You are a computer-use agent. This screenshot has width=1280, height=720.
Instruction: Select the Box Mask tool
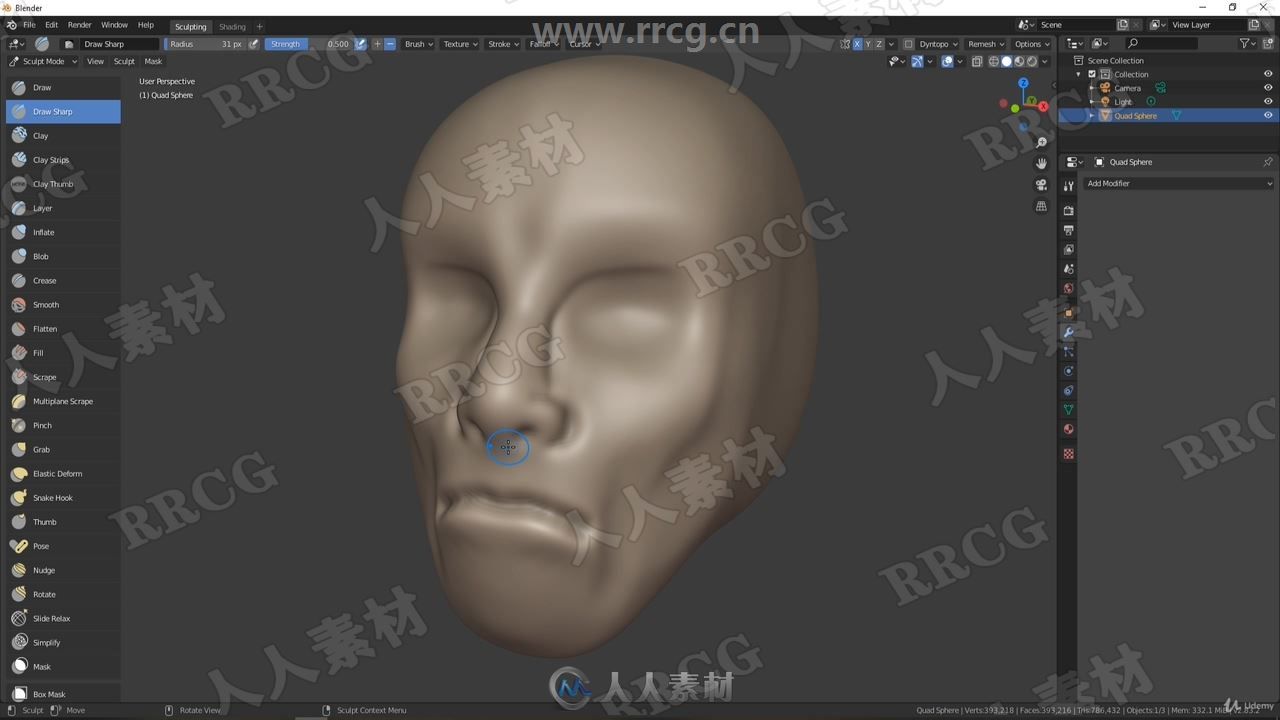tap(63, 694)
